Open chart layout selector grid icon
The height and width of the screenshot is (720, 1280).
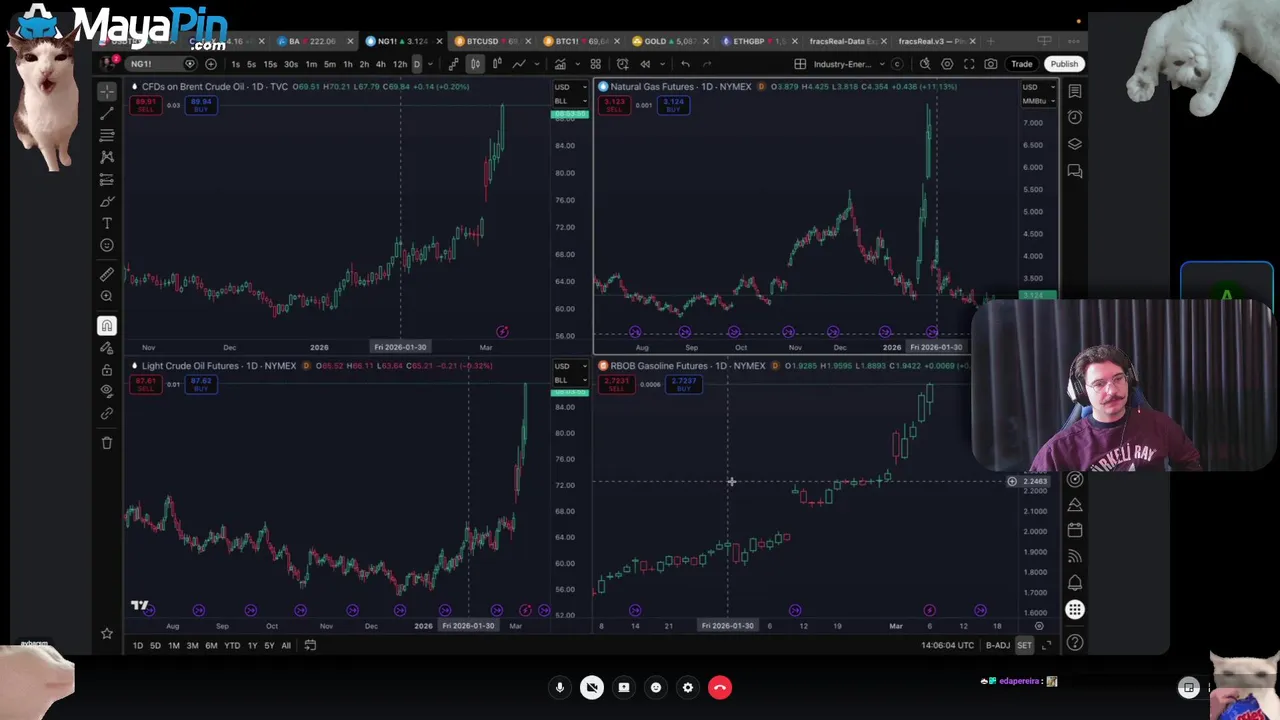[800, 64]
